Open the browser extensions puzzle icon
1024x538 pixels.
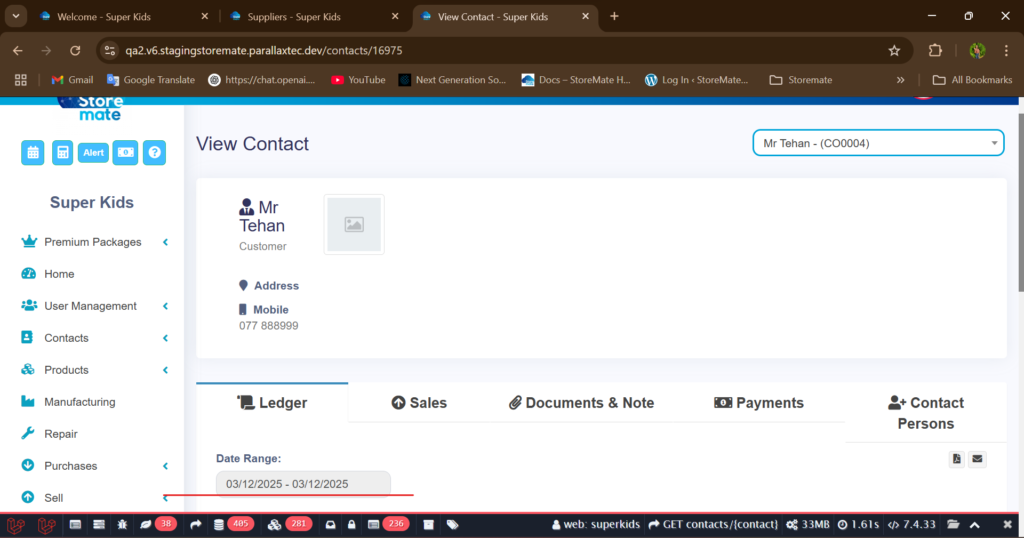935,50
